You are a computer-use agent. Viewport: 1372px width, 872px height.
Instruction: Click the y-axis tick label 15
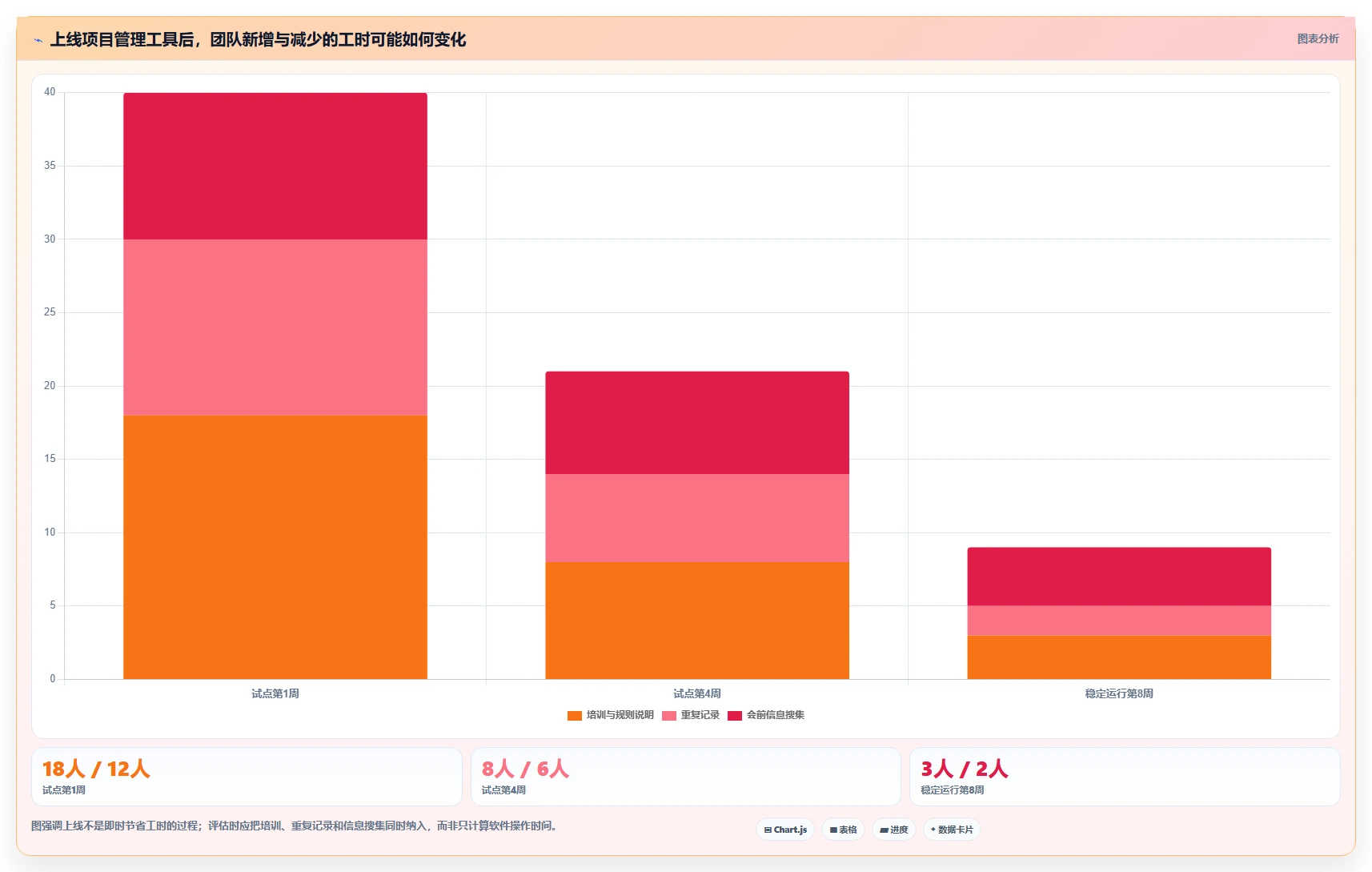50,459
